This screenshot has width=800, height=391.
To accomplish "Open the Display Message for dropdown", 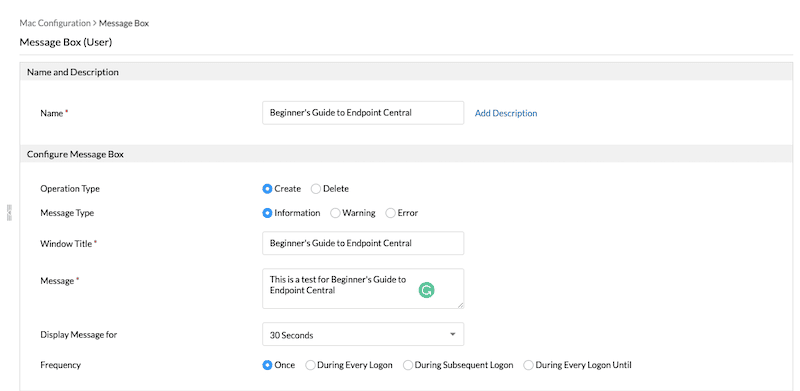I will coord(363,334).
